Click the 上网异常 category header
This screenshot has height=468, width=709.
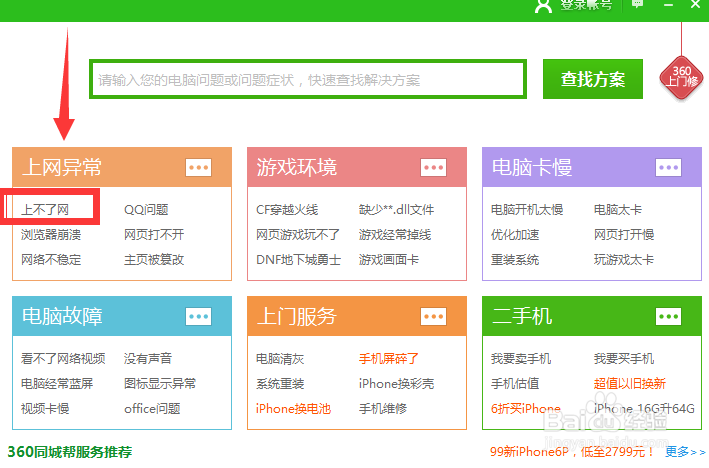(122, 167)
